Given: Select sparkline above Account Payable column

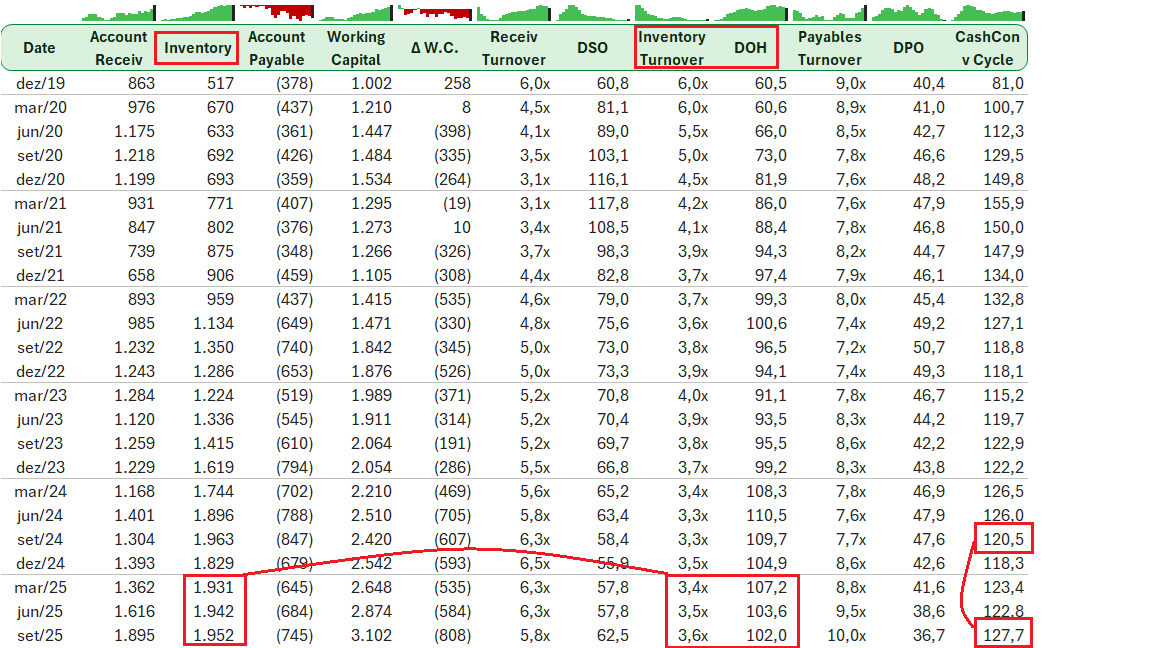Looking at the screenshot, I should coord(277,12).
